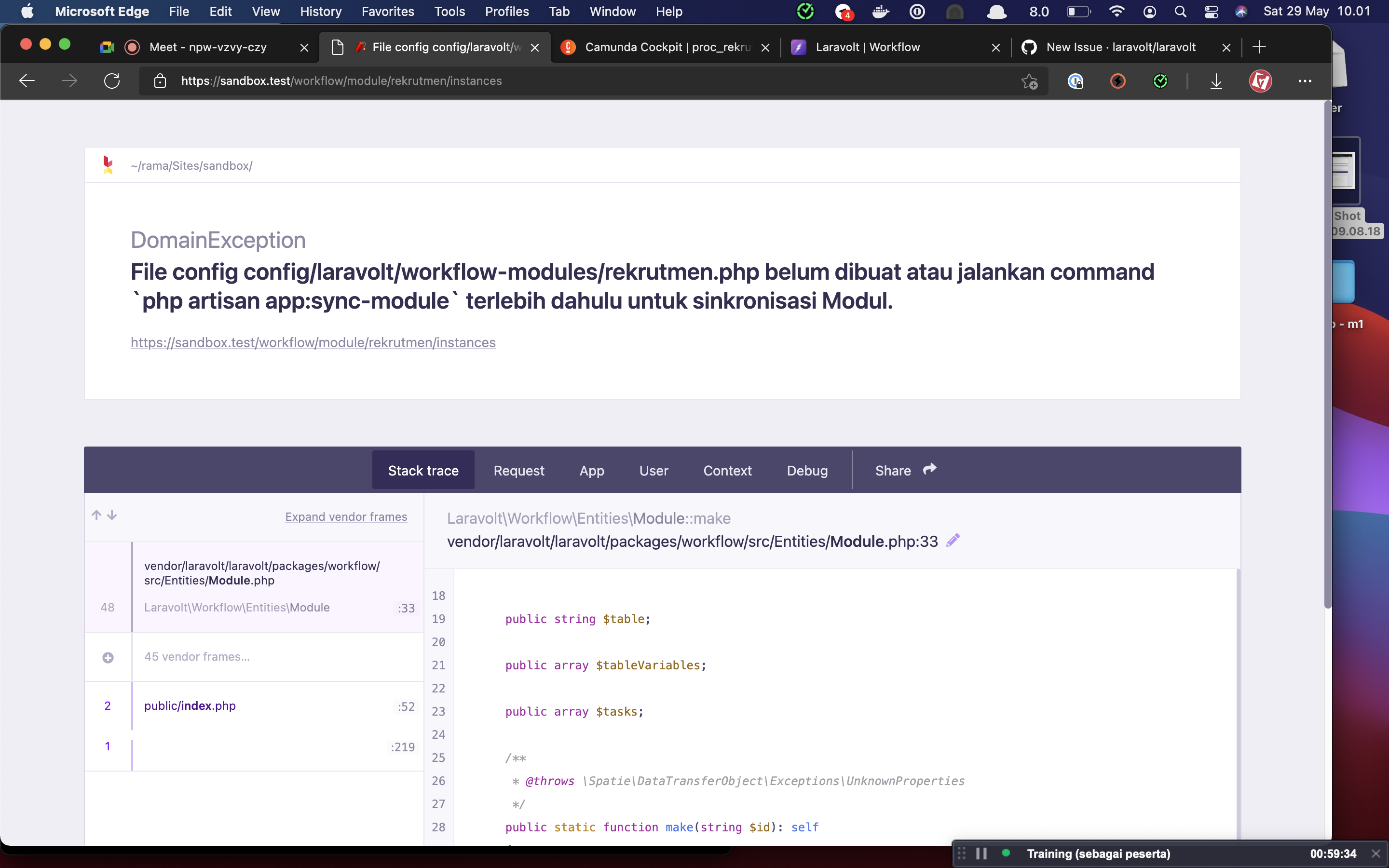Open the orange lightning extension
Viewport: 1389px width, 868px height.
tap(1118, 81)
